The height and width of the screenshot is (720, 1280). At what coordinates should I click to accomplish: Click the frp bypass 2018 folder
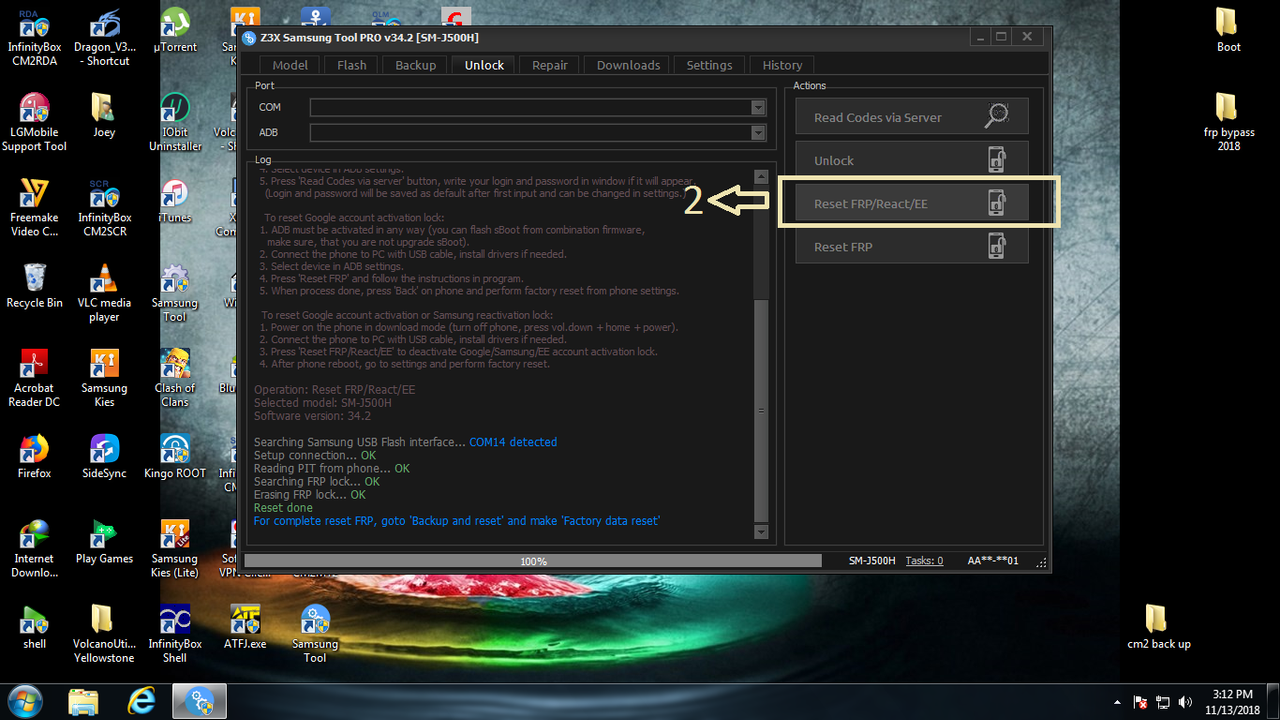pos(1228,122)
